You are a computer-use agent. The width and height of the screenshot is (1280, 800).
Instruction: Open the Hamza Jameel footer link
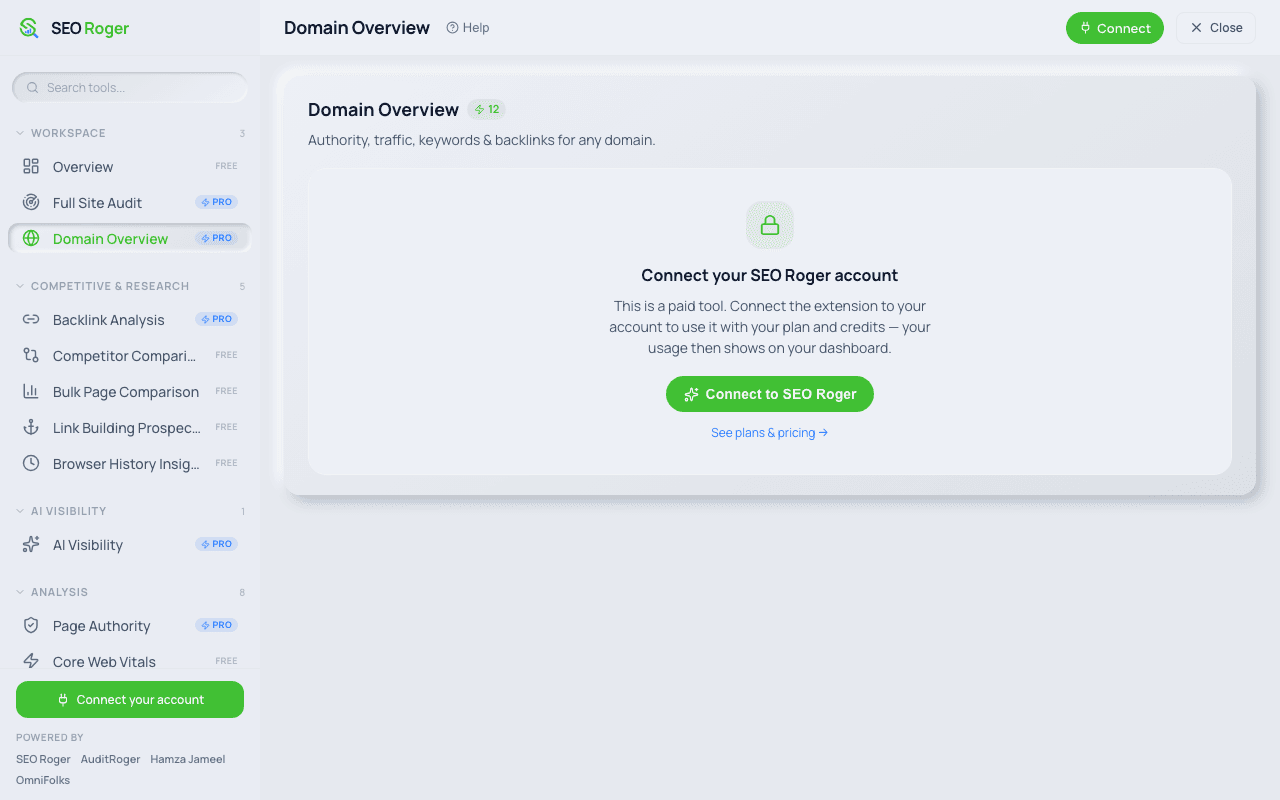(188, 759)
